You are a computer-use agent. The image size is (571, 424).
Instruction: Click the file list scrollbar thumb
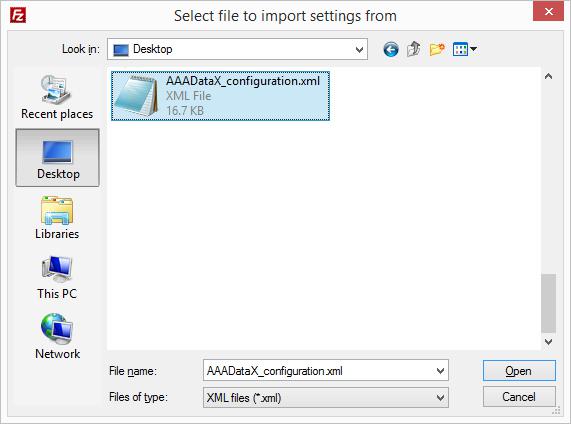coord(548,303)
